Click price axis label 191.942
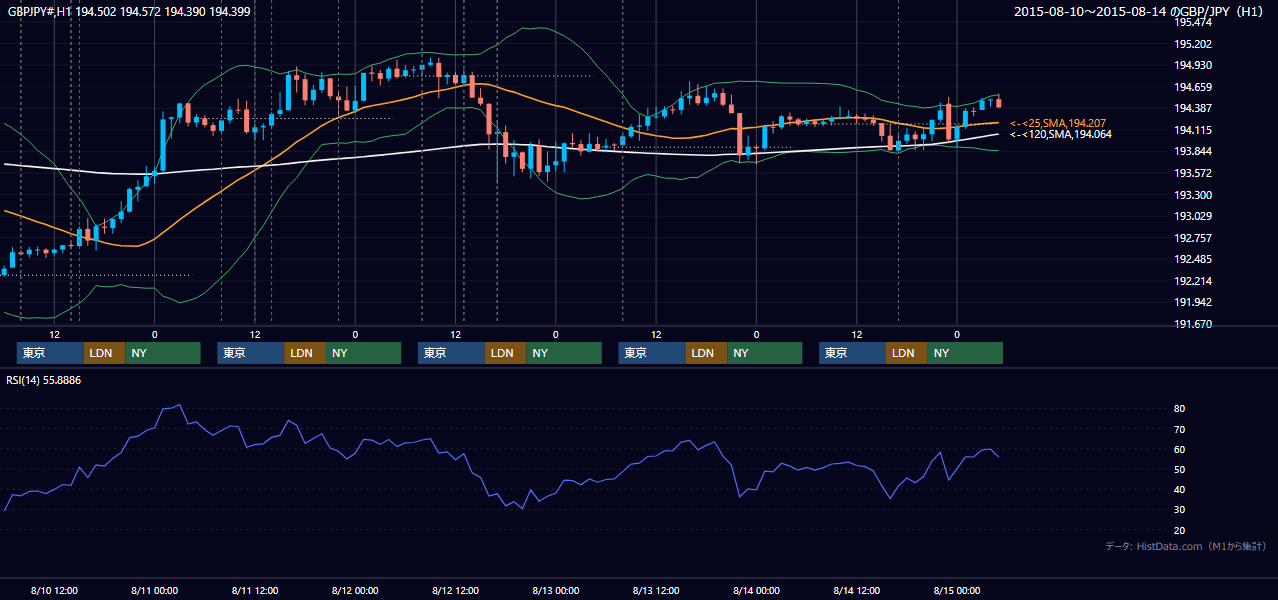The image size is (1278, 600). click(1192, 302)
